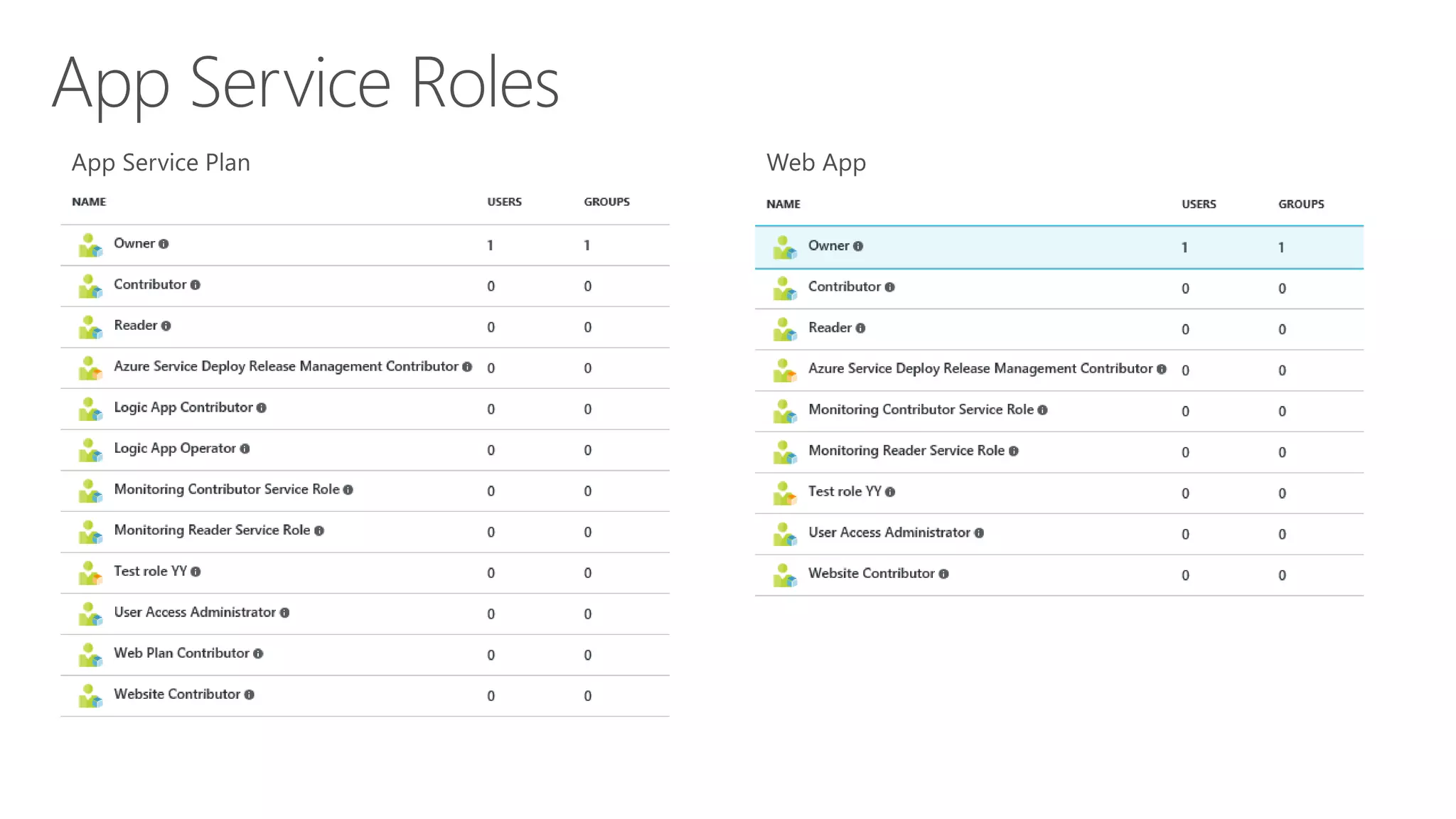
Task: Open Contributor role in App Service Plan
Action: [150, 285]
